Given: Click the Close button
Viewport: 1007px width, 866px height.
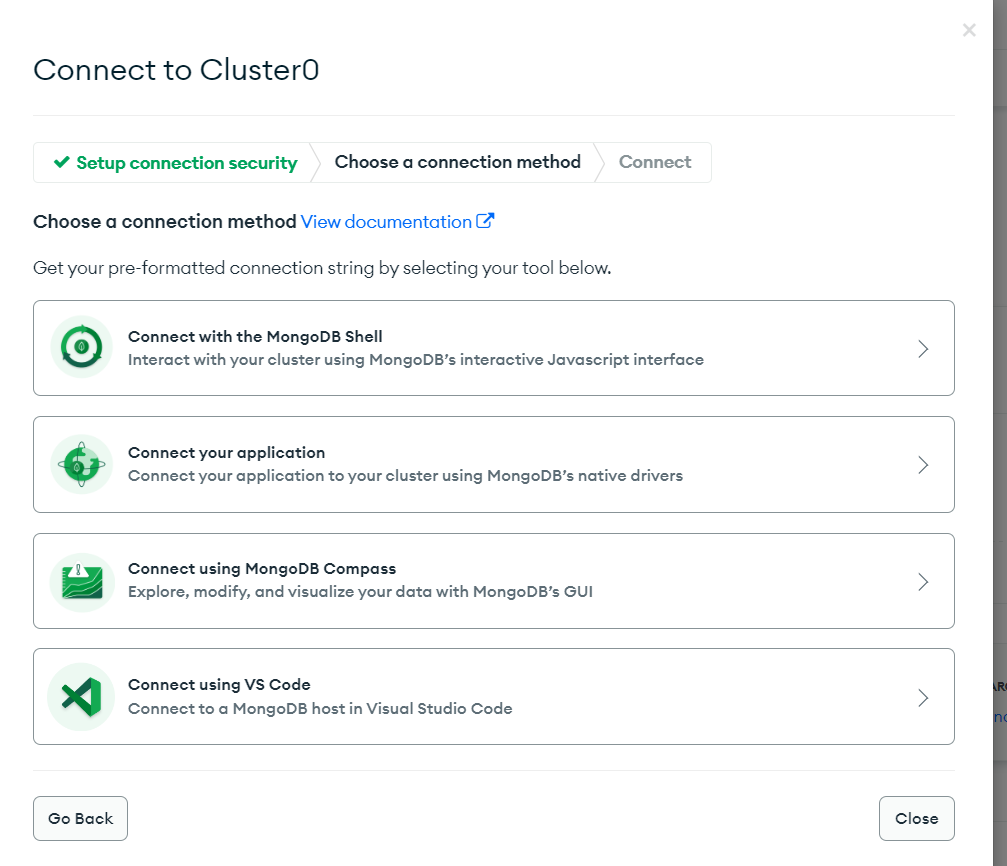Looking at the screenshot, I should click(x=916, y=818).
